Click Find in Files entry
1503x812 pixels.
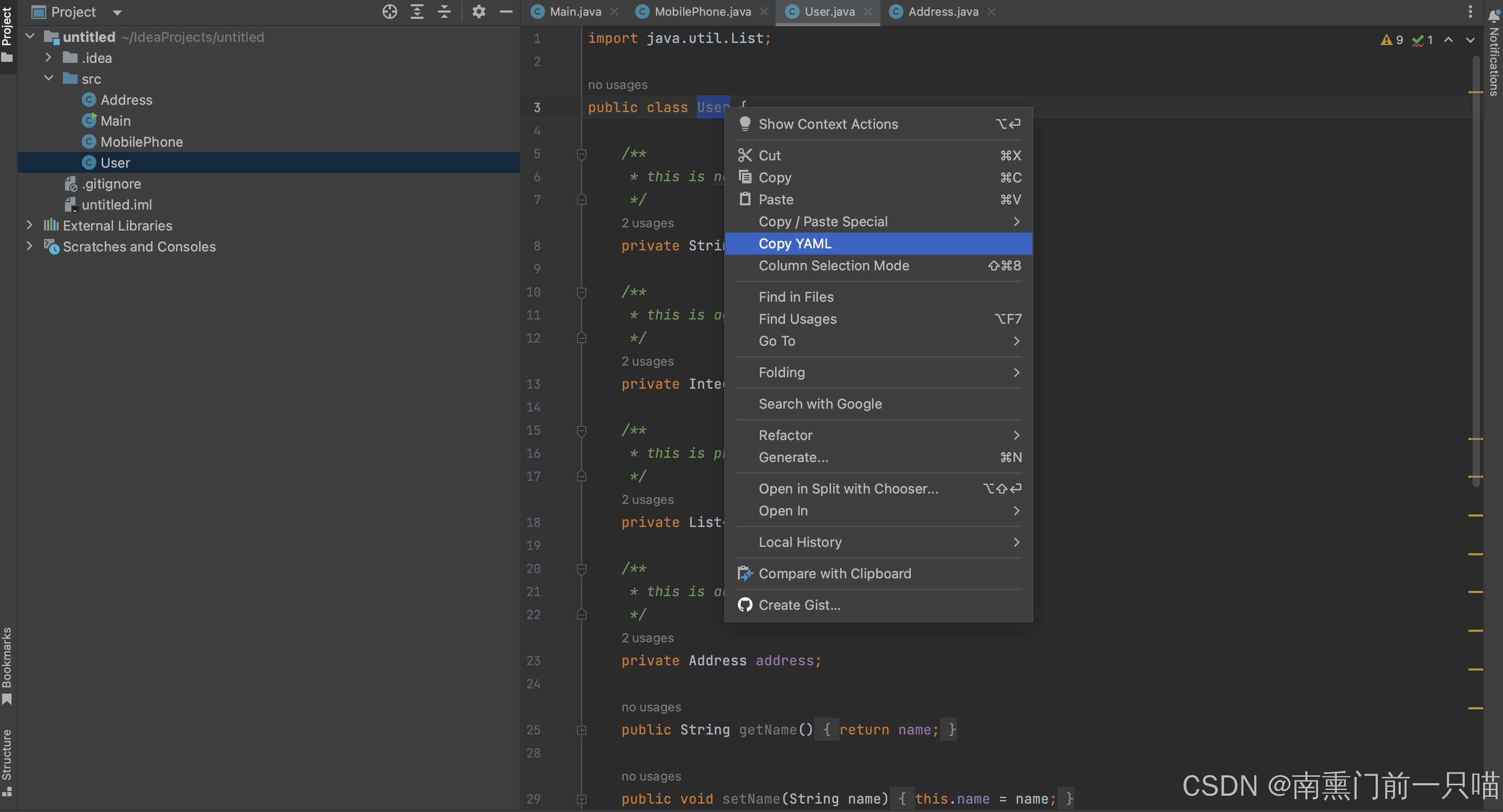pyautogui.click(x=878, y=297)
